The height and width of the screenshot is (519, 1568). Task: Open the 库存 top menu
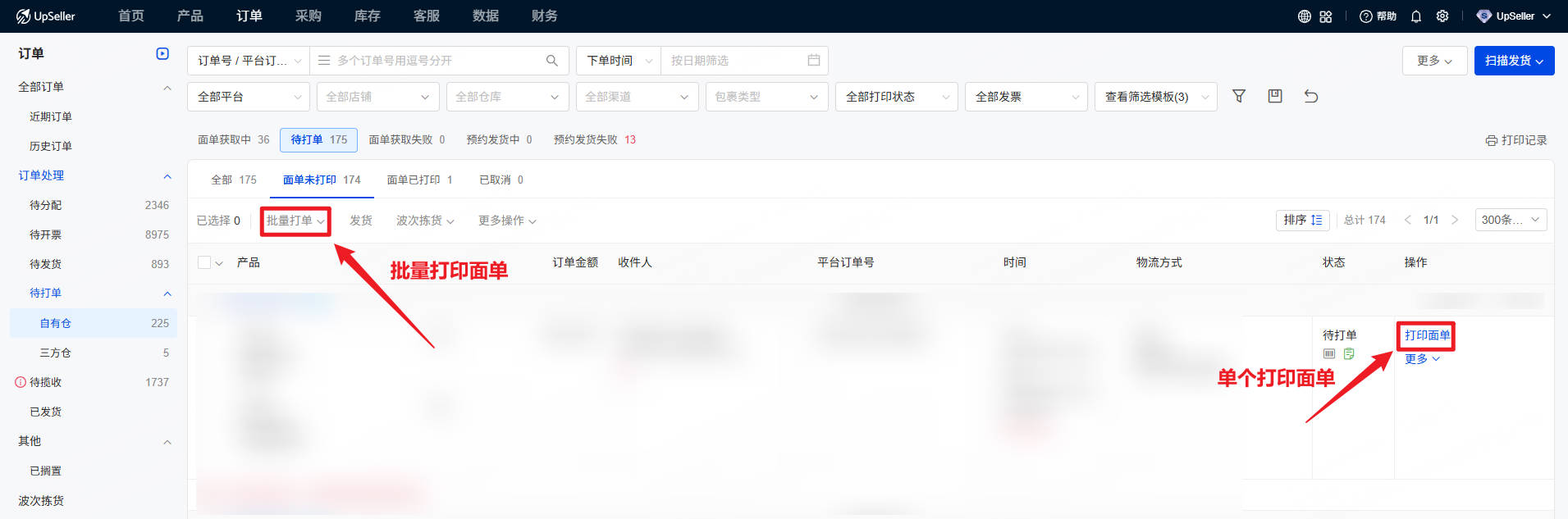[367, 16]
